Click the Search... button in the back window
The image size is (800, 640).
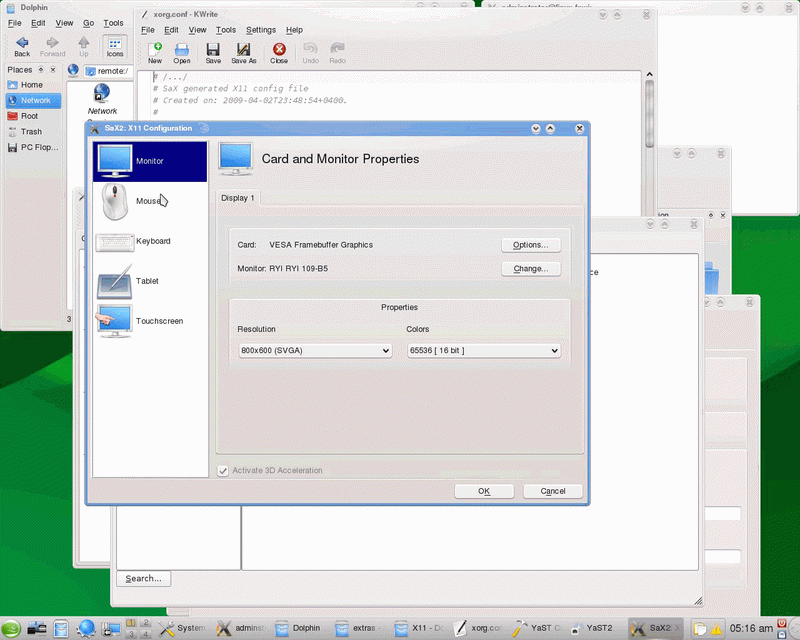coord(143,579)
